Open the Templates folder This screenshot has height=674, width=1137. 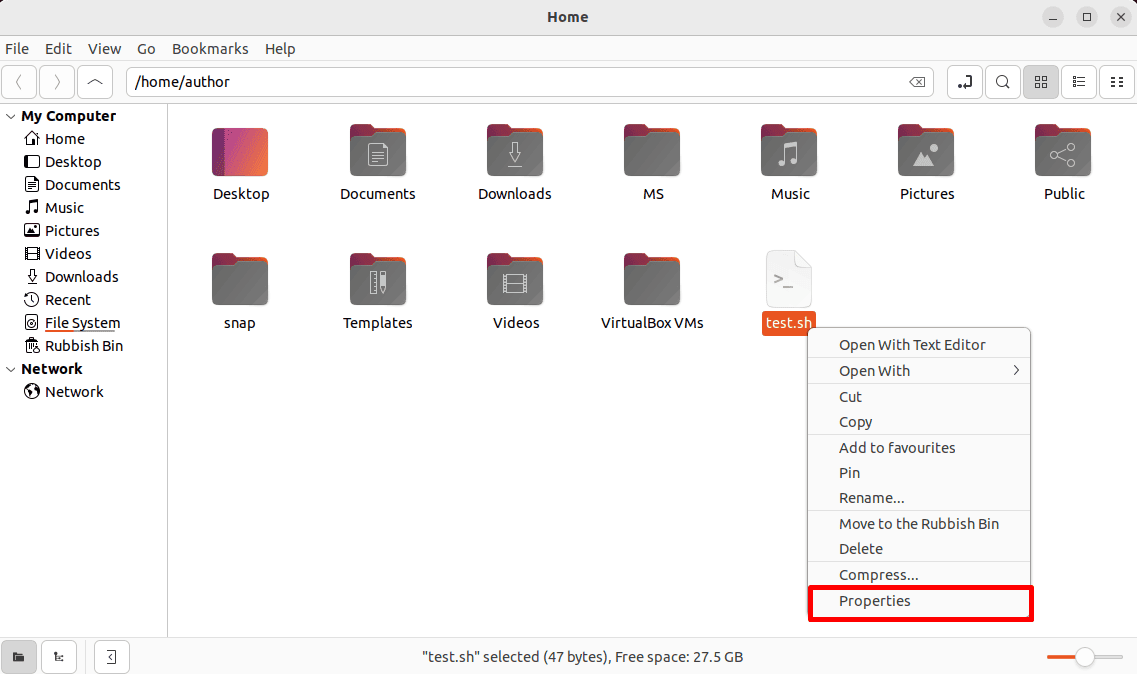click(377, 280)
